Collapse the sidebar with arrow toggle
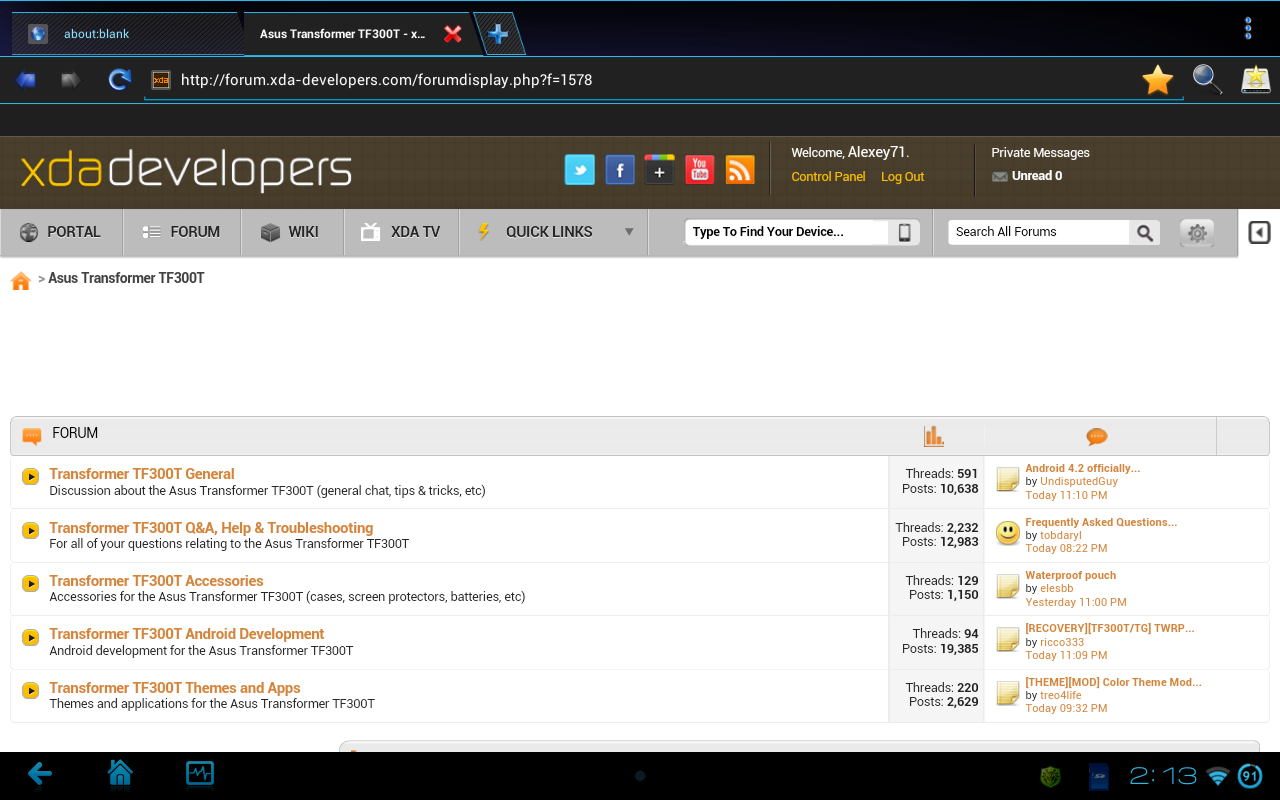 pyautogui.click(x=1259, y=233)
